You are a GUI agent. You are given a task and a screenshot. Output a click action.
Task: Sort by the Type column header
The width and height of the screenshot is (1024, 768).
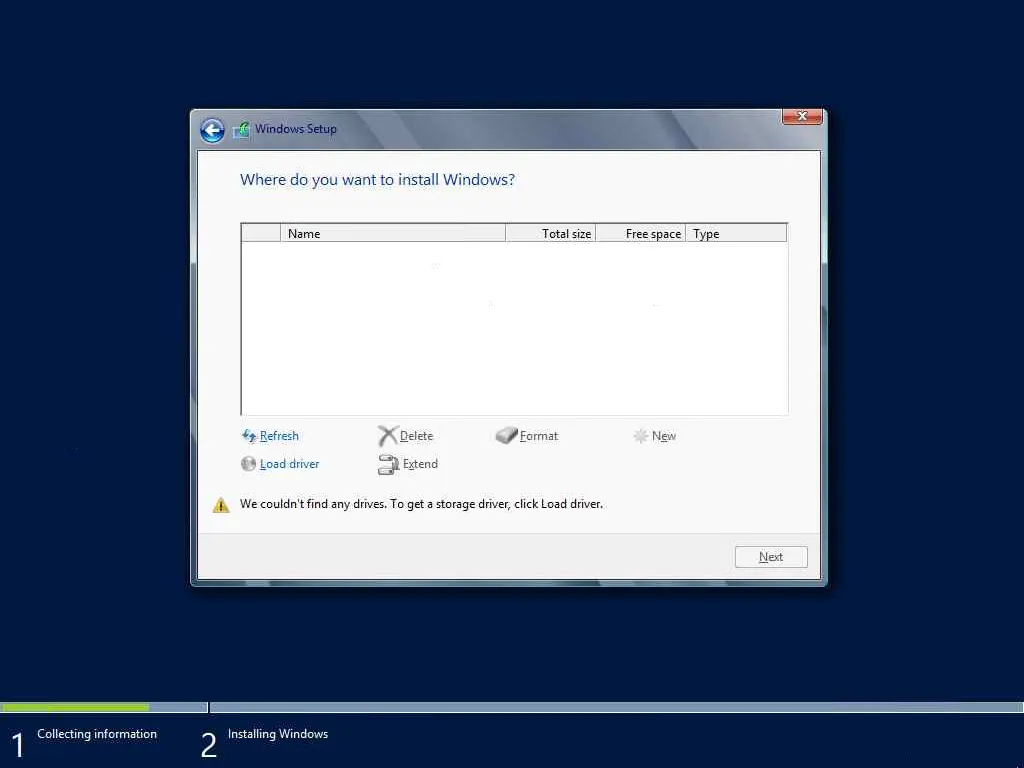[736, 233]
